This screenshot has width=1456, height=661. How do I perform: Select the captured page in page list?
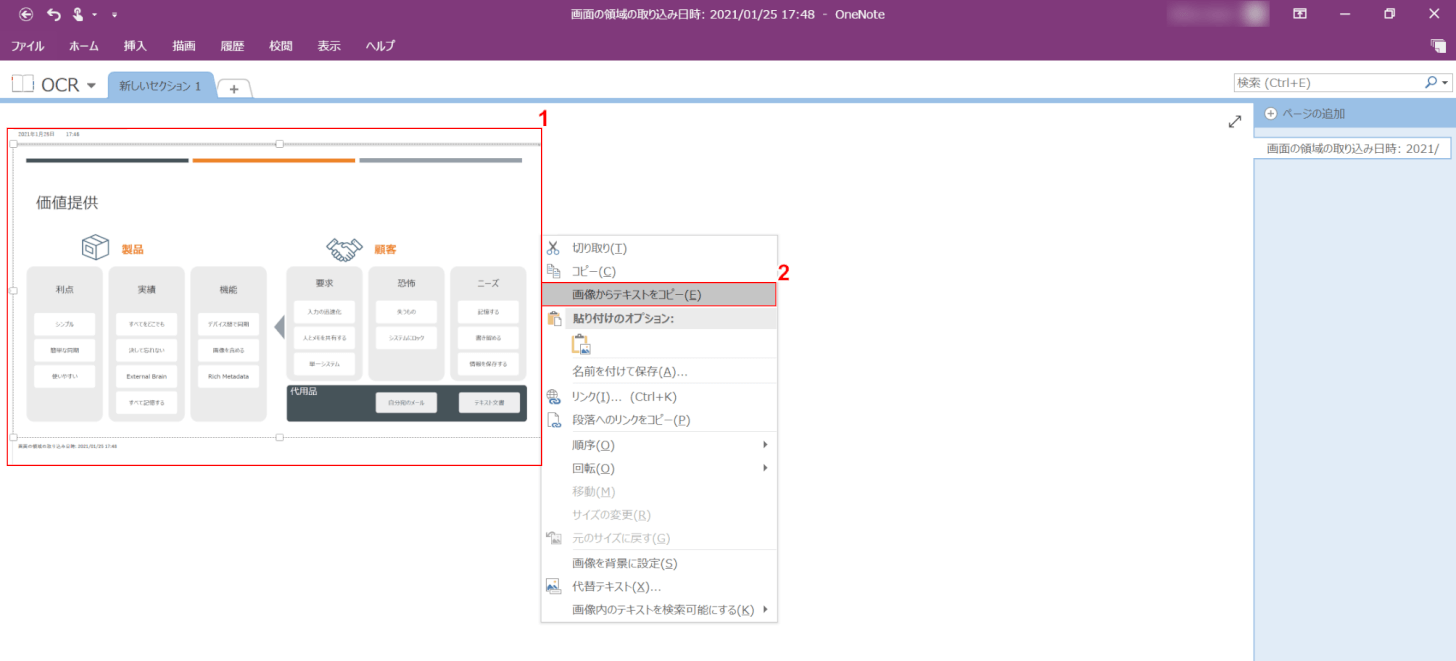(x=1352, y=148)
